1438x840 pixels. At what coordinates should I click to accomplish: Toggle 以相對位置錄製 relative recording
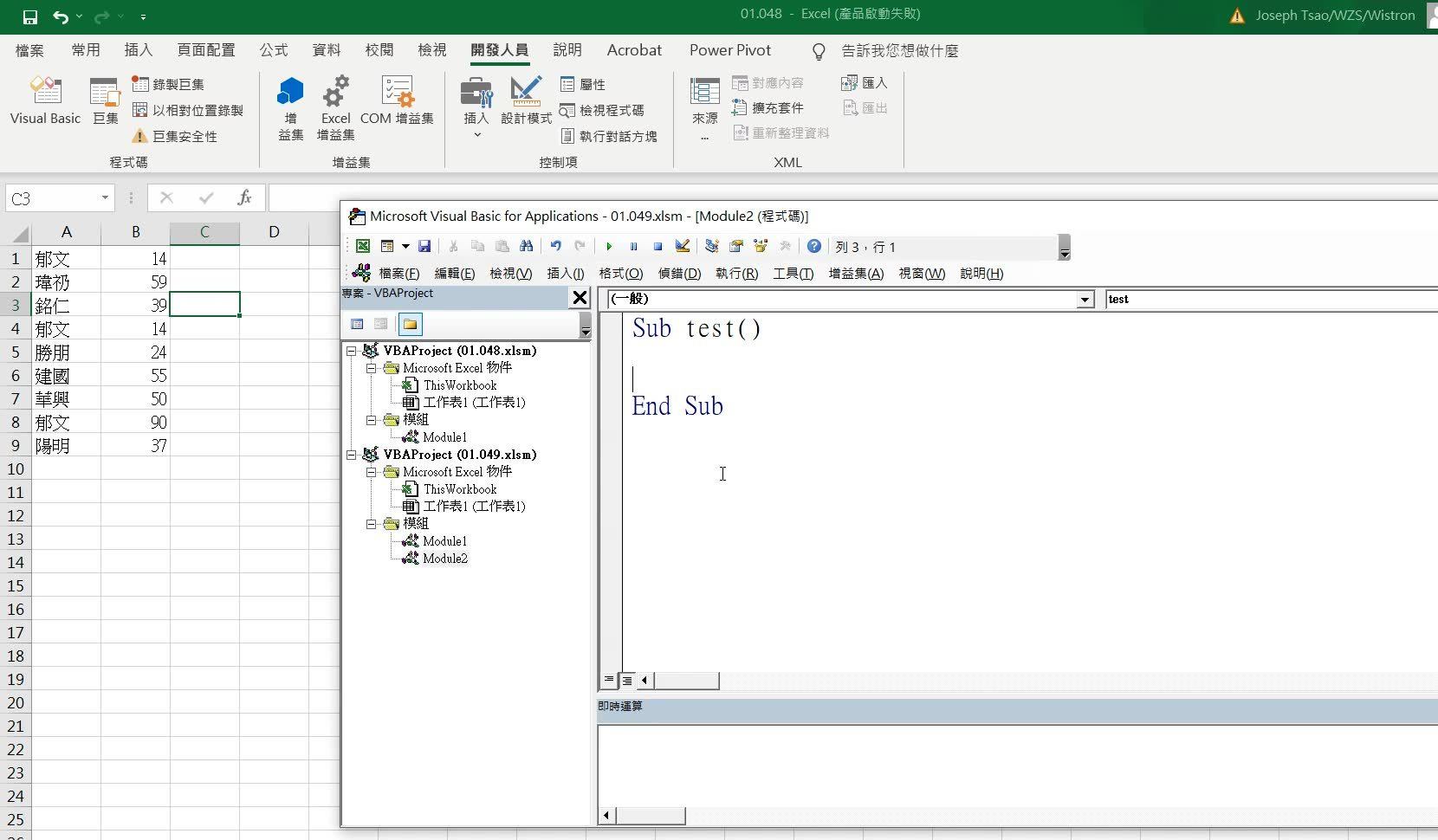point(188,110)
